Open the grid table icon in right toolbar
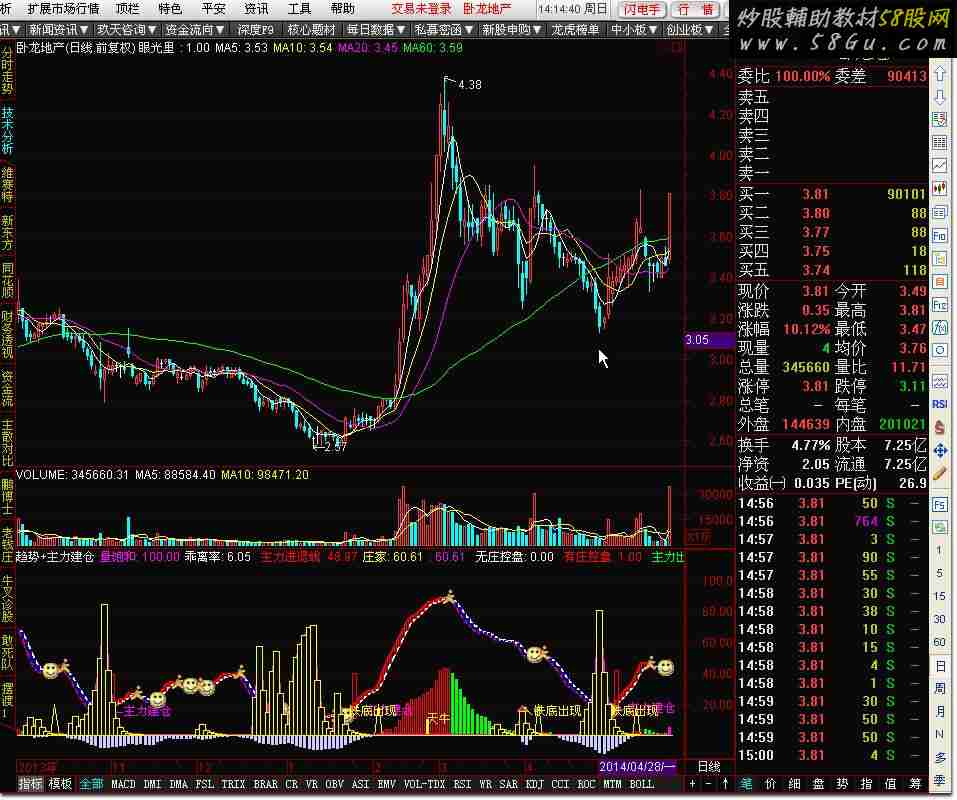The height and width of the screenshot is (800, 957). tap(940, 143)
